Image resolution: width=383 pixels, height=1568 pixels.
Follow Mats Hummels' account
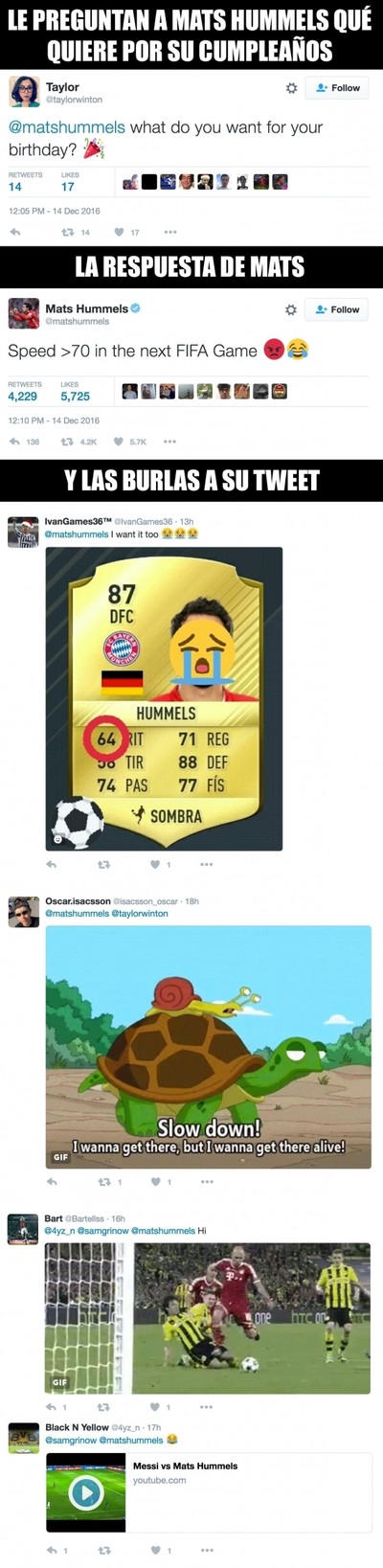point(337,310)
